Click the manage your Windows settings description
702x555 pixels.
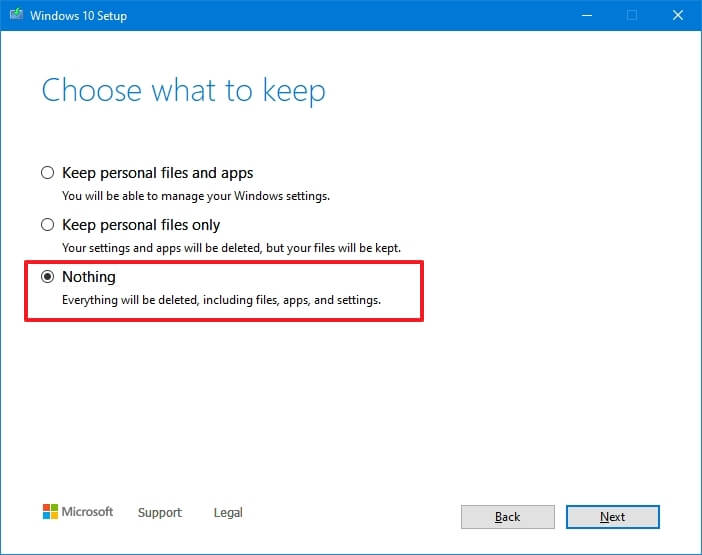195,196
